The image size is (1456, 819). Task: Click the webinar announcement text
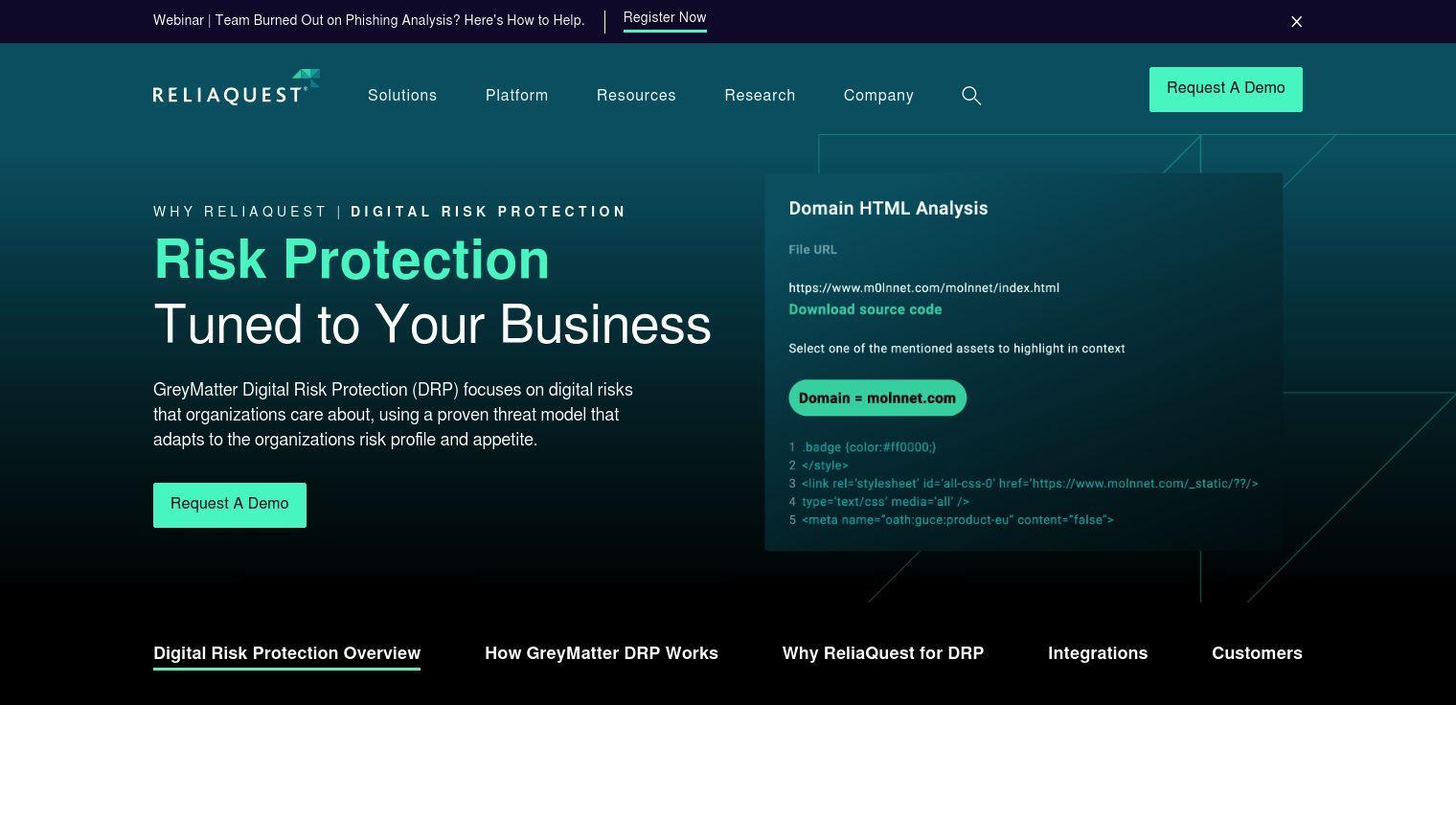[369, 20]
